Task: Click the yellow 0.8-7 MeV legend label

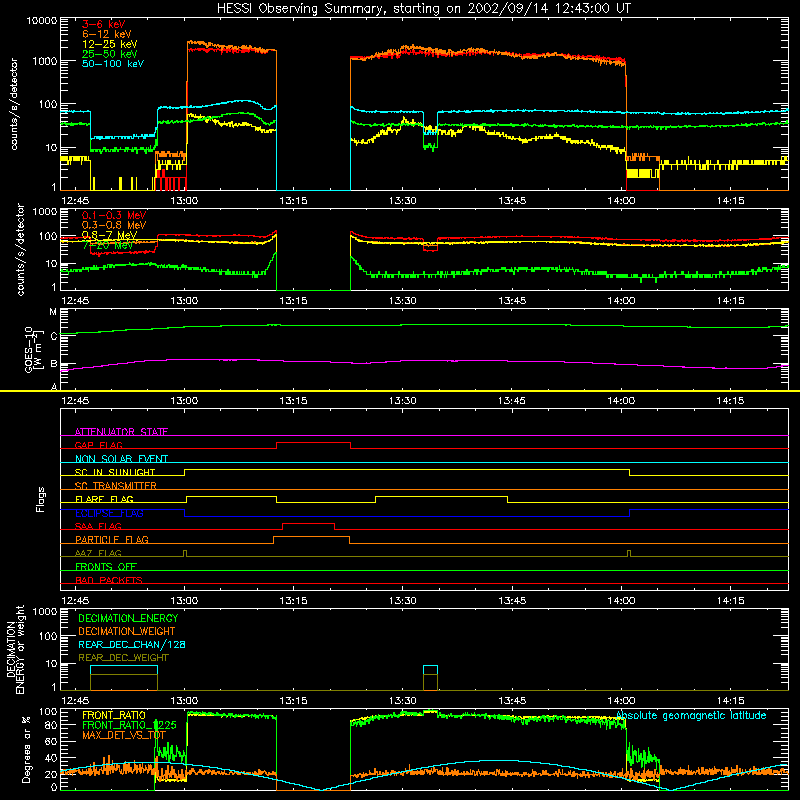Action: (x=109, y=235)
